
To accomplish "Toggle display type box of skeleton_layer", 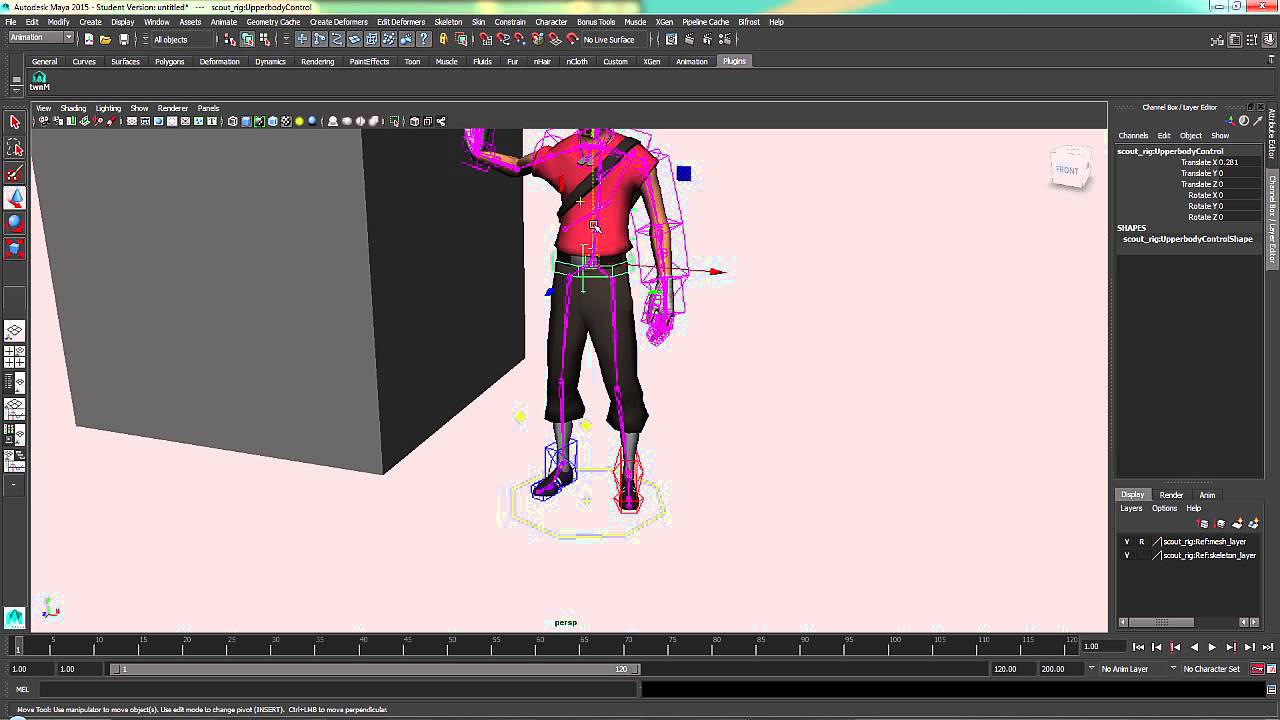I will tap(1141, 555).
